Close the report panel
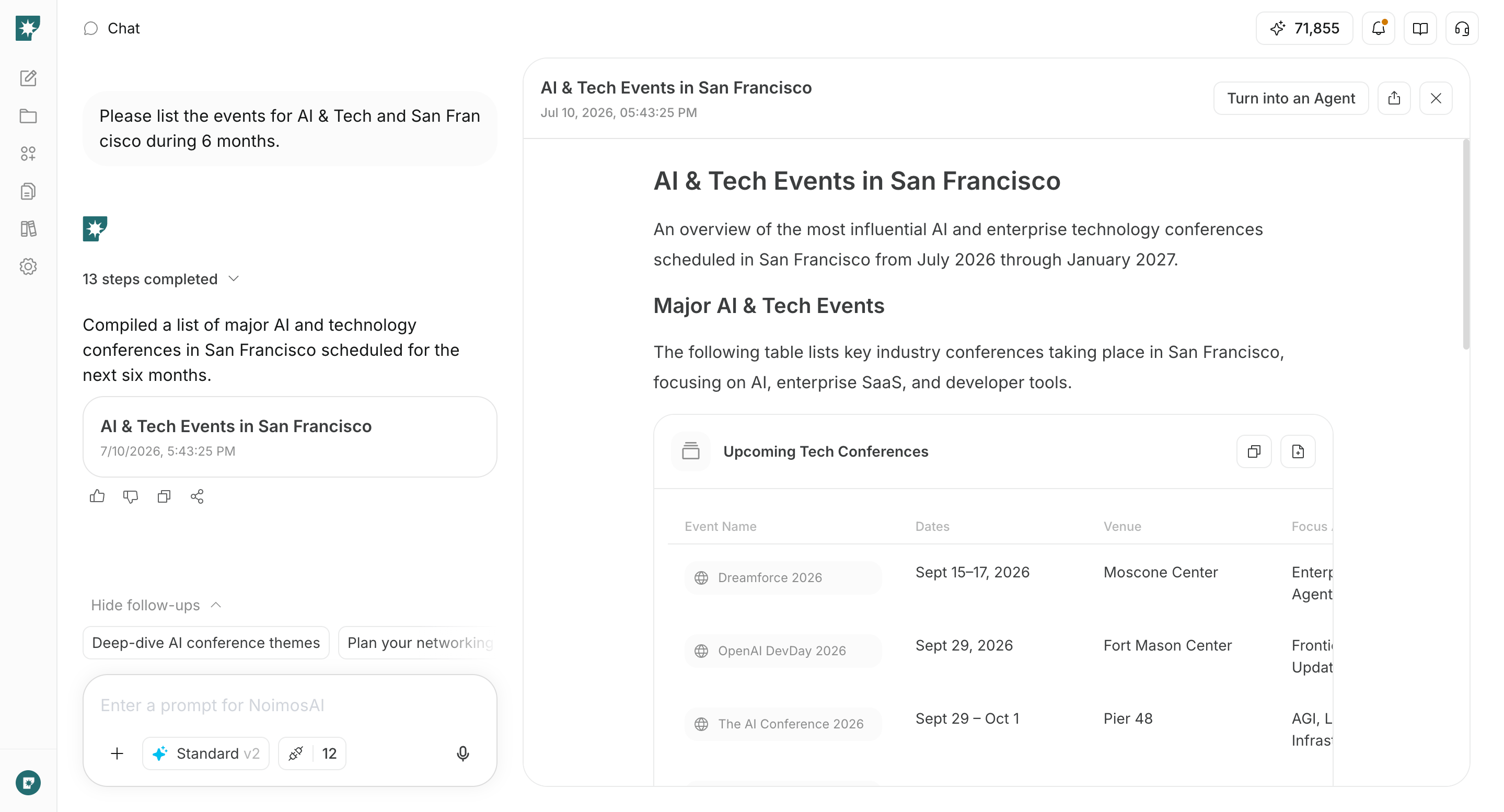This screenshot has height=812, width=1504. click(1436, 98)
